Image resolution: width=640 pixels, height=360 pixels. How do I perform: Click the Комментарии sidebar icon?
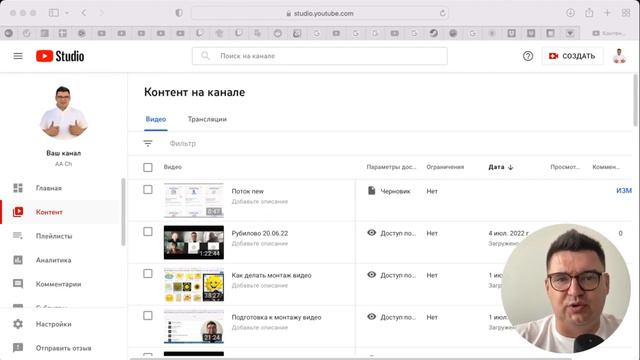tap(18, 284)
